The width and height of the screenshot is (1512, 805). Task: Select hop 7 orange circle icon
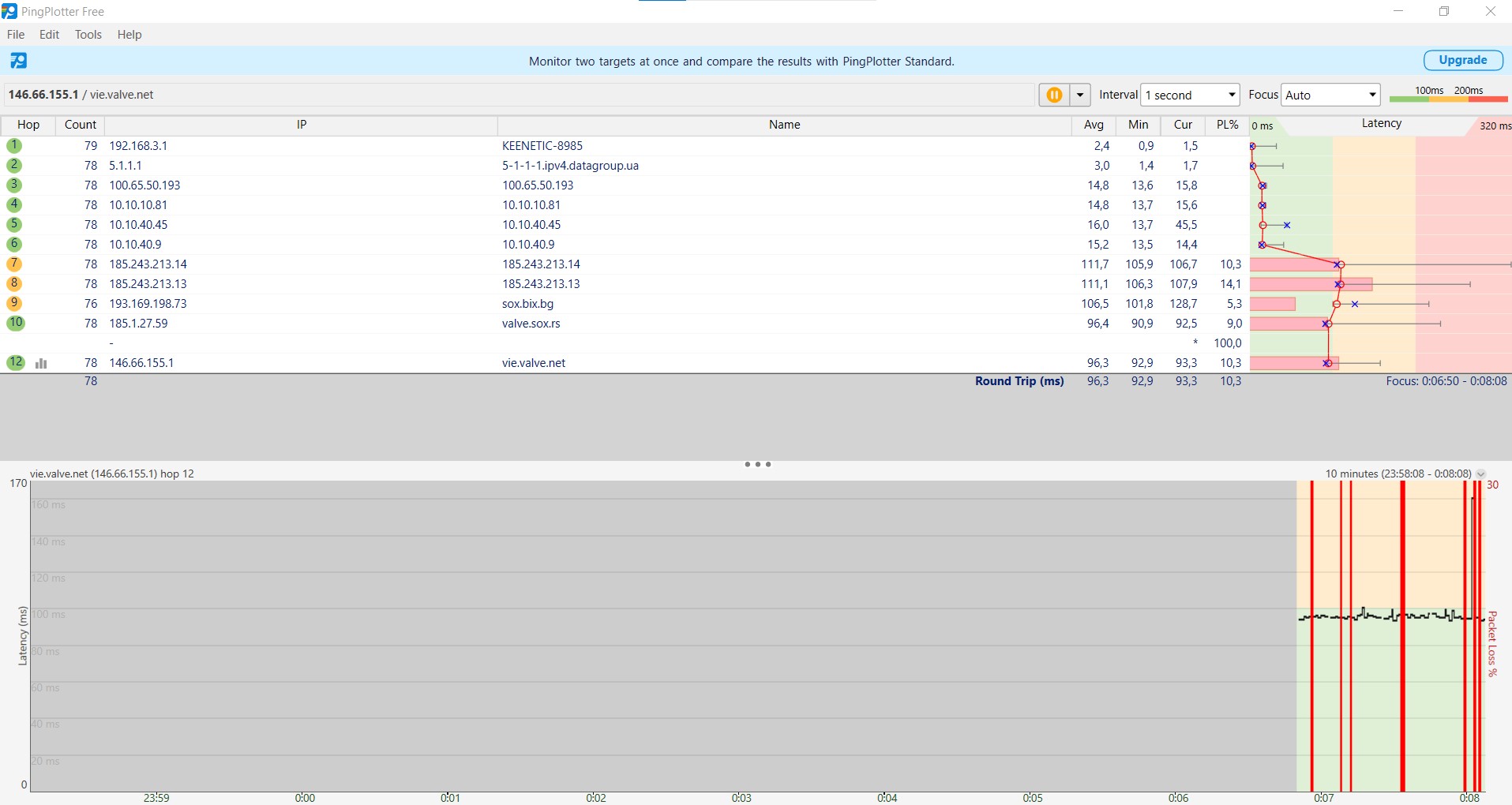(14, 264)
